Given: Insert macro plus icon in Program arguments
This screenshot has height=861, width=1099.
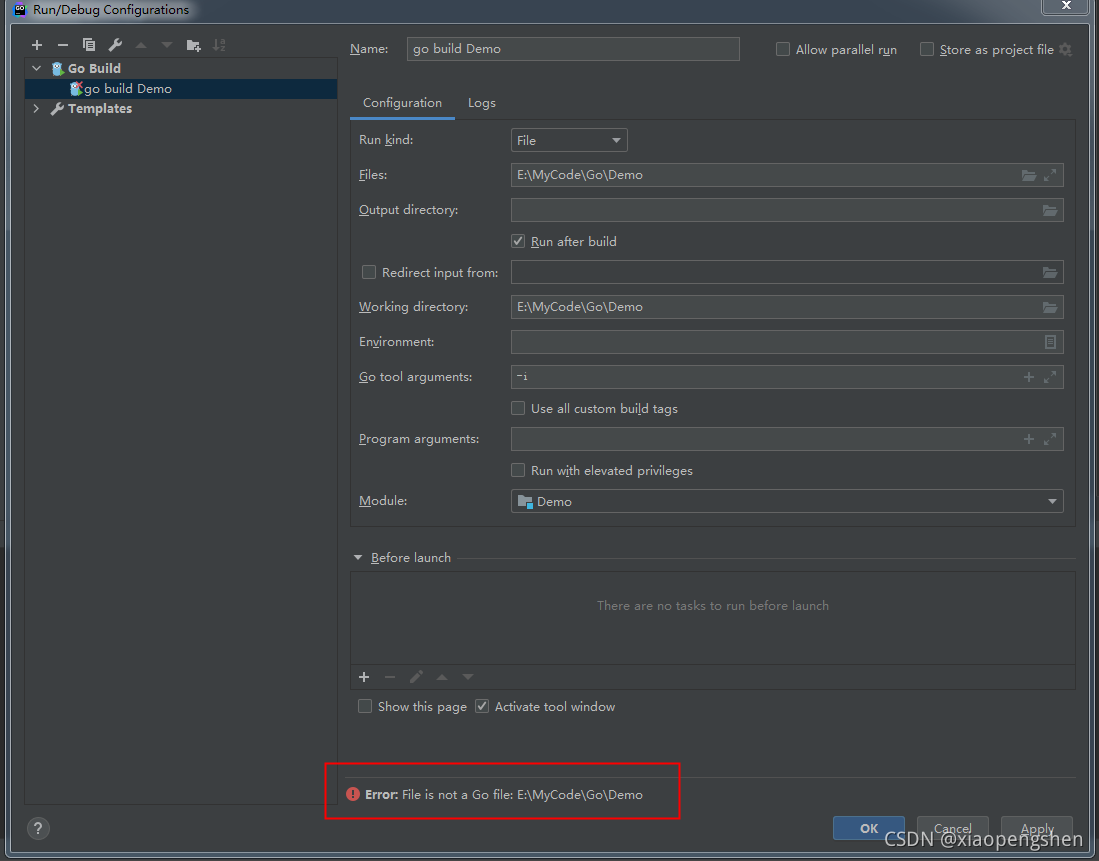Looking at the screenshot, I should [1029, 439].
